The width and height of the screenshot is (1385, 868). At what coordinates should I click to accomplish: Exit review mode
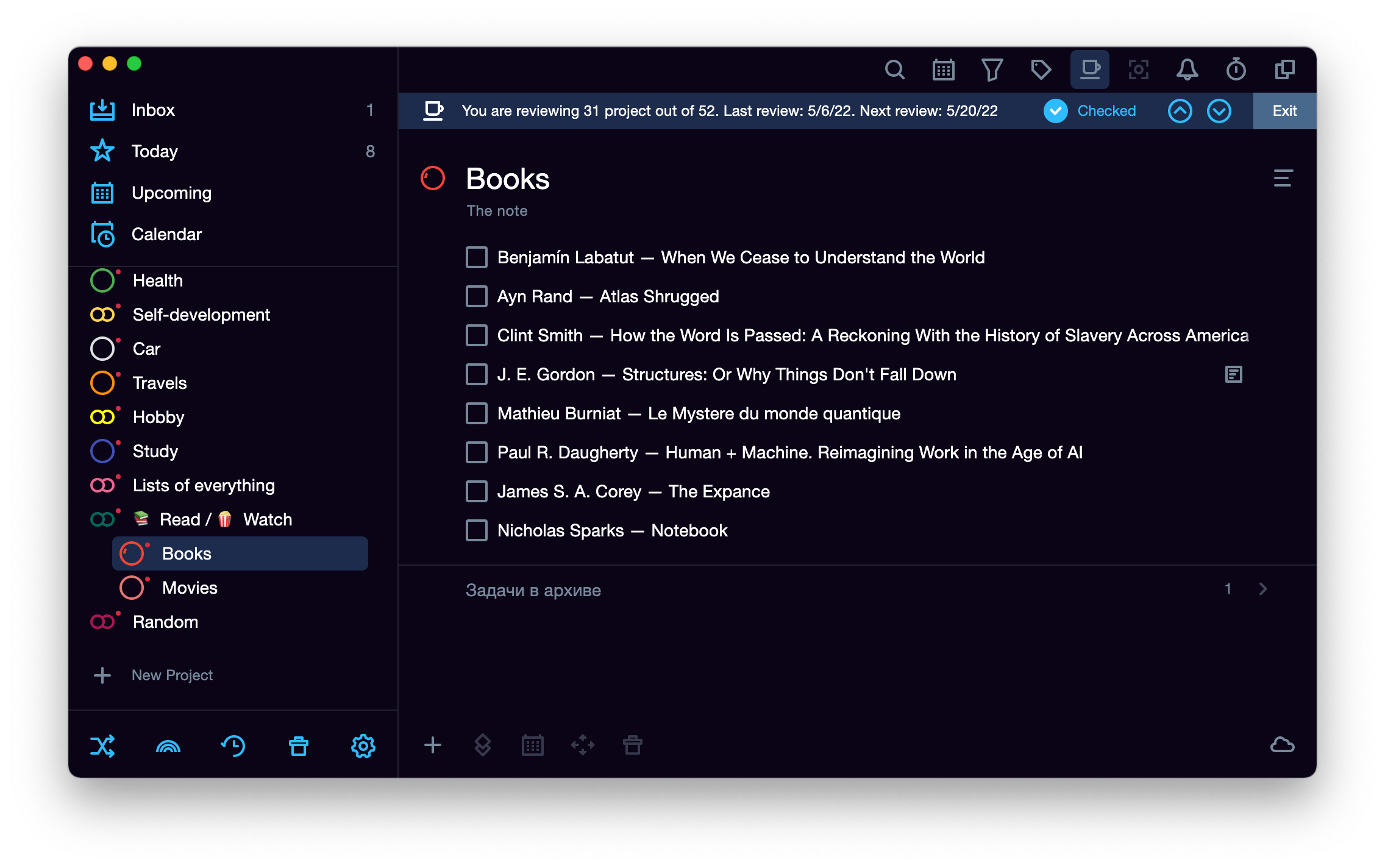point(1284,111)
